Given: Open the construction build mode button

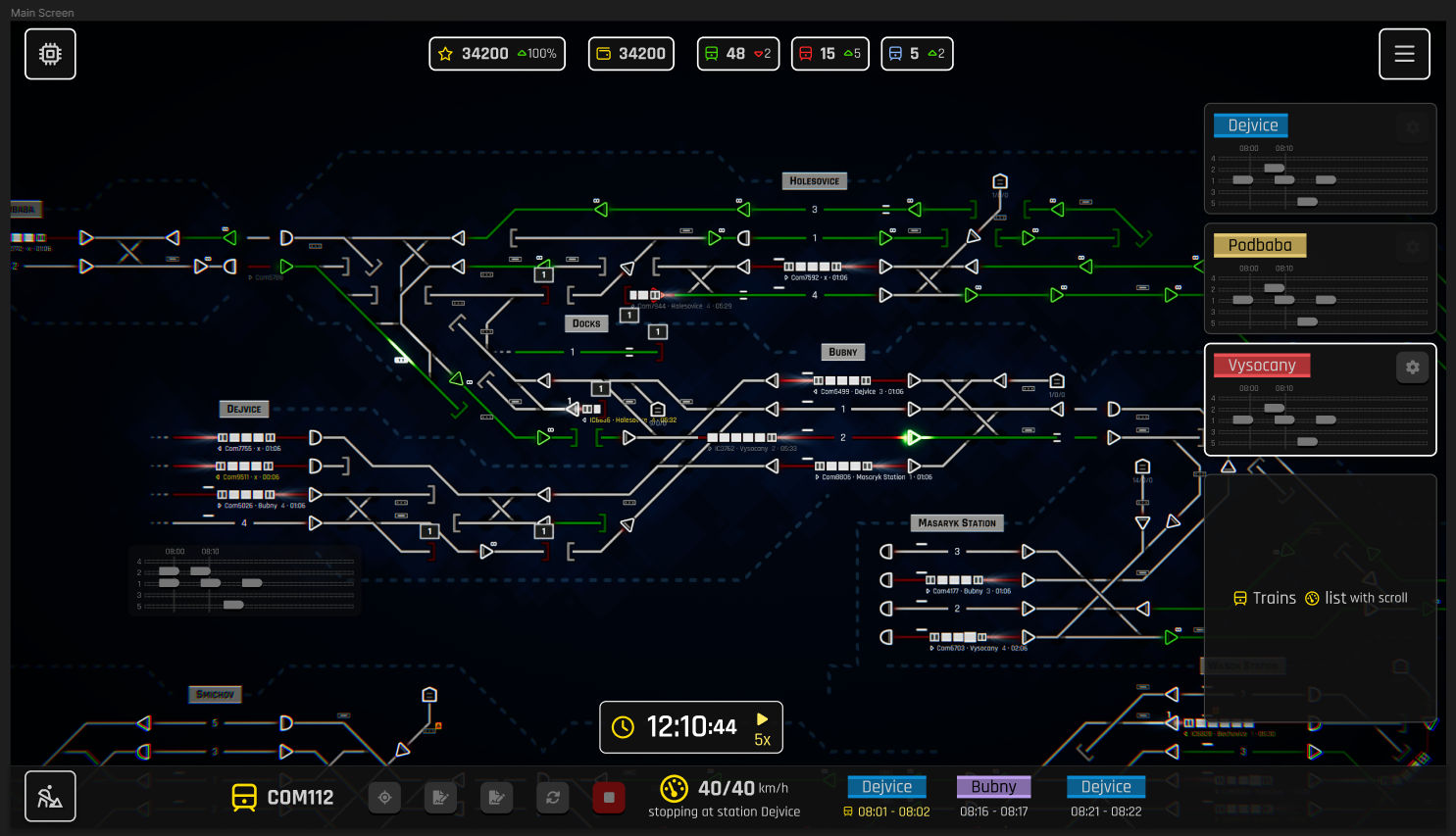Looking at the screenshot, I should point(50,797).
